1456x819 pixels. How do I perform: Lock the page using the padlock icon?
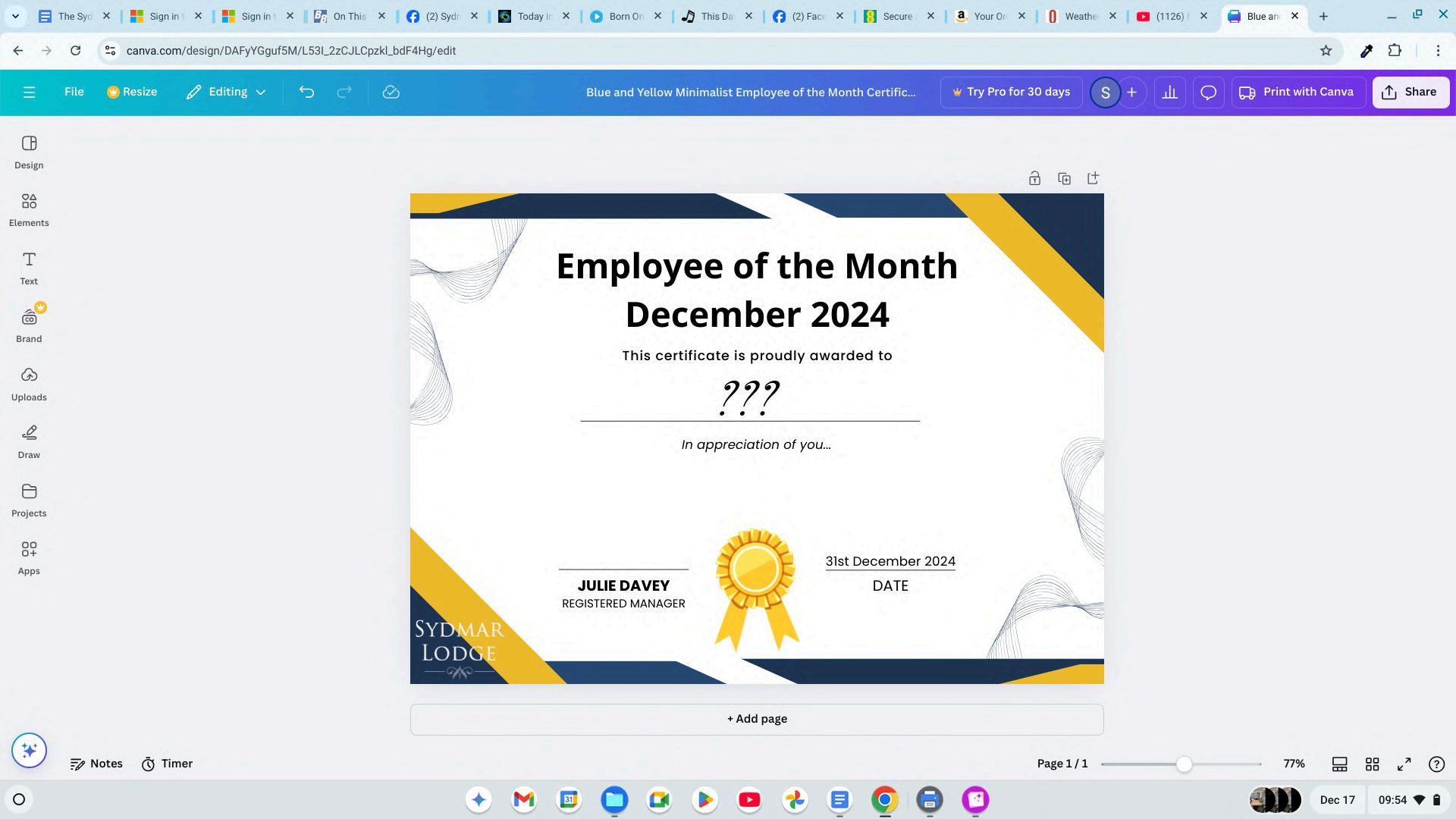pyautogui.click(x=1034, y=178)
